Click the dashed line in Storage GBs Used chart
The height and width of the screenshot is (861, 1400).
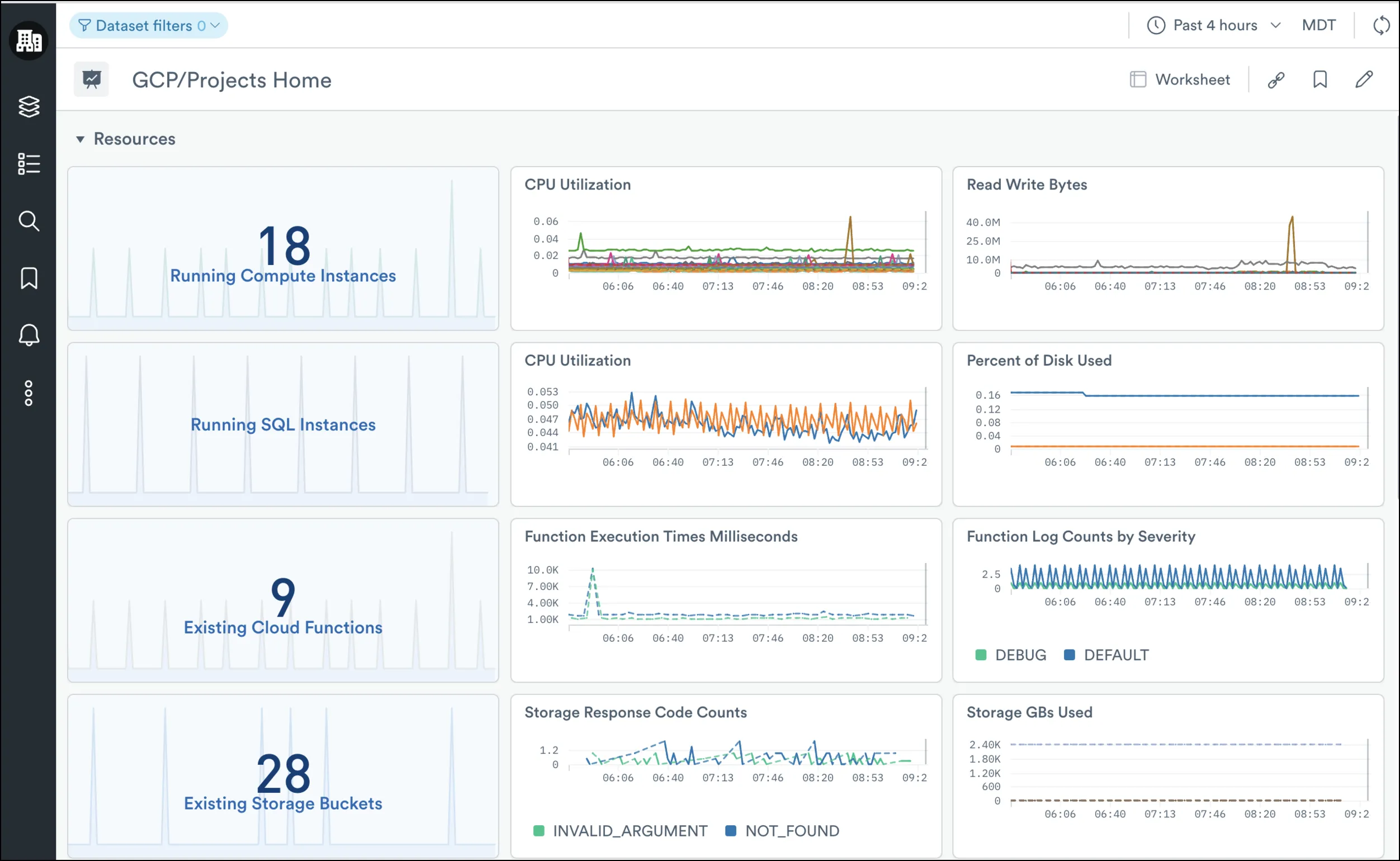1176,744
